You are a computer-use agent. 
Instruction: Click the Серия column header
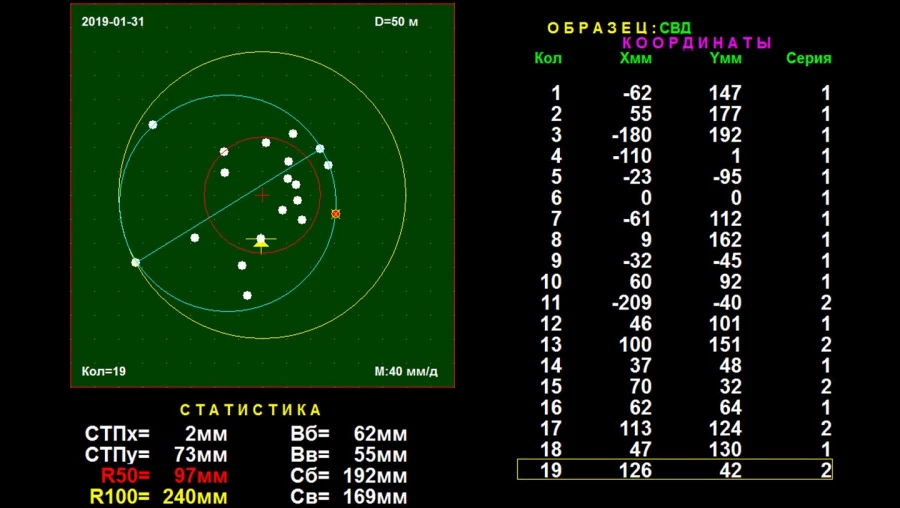click(x=808, y=58)
